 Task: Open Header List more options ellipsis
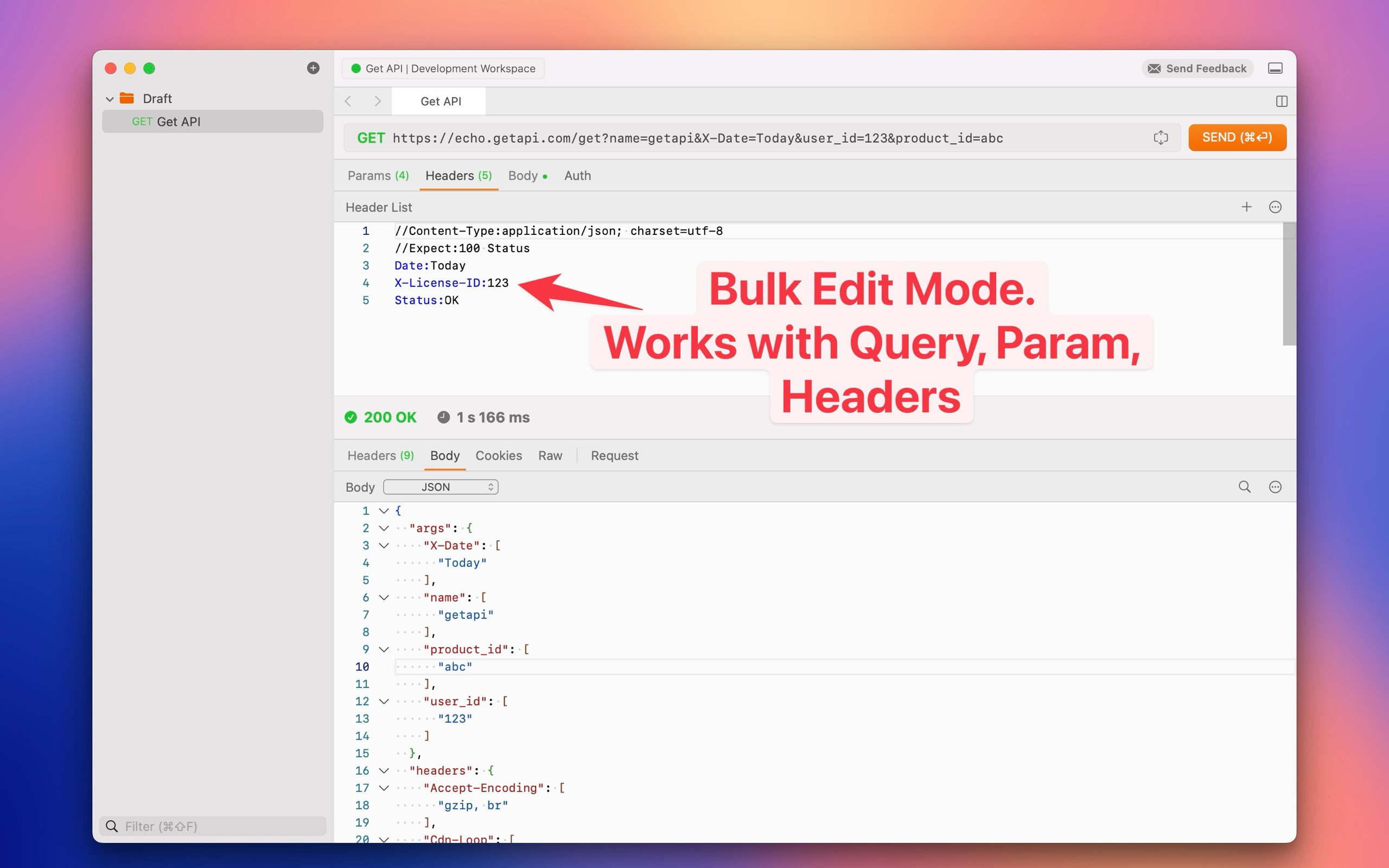1275,207
